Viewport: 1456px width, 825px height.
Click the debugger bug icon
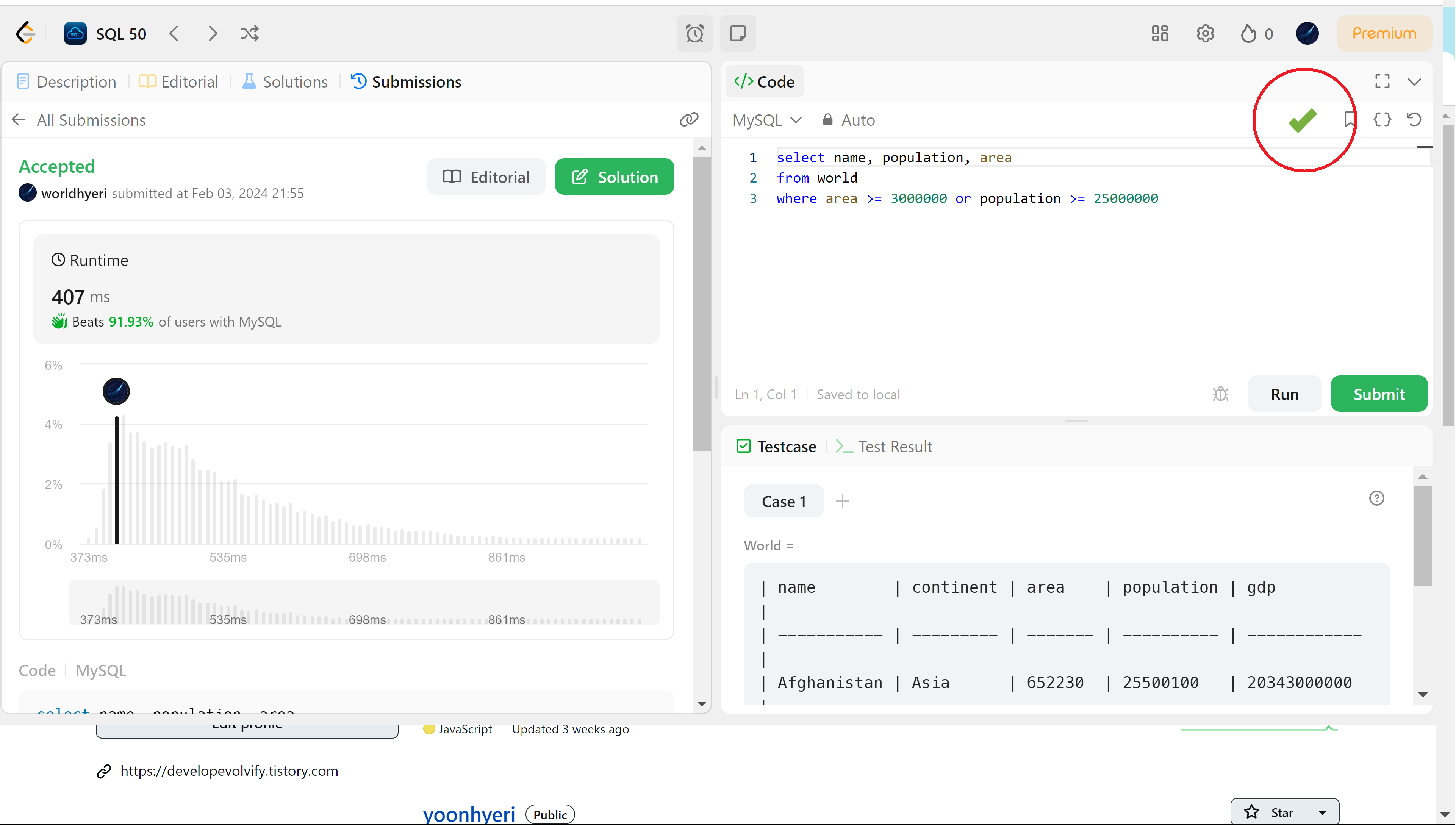point(1220,394)
